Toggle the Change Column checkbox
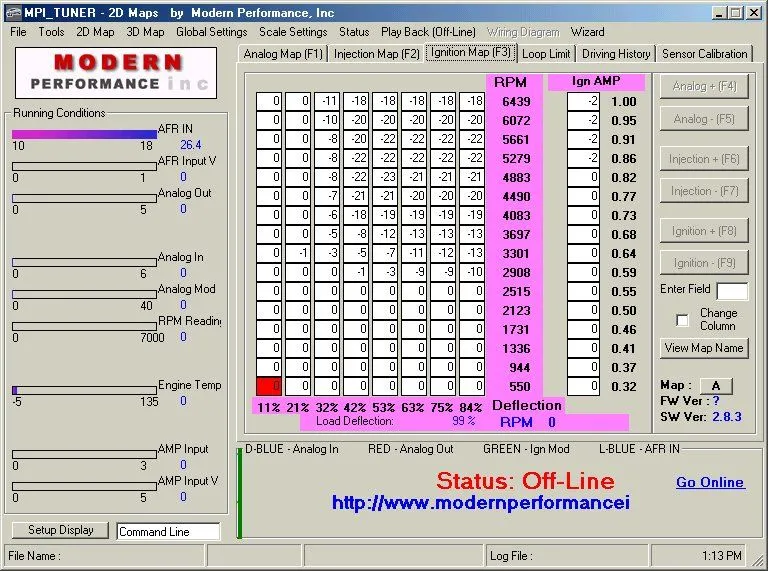 point(683,320)
